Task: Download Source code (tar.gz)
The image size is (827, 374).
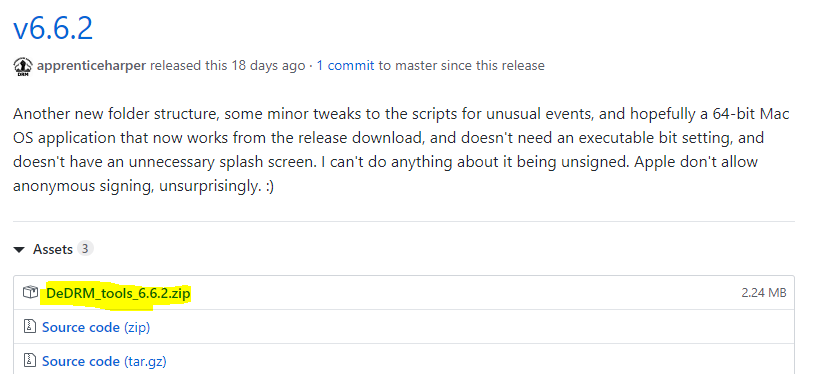Action: click(x=104, y=361)
